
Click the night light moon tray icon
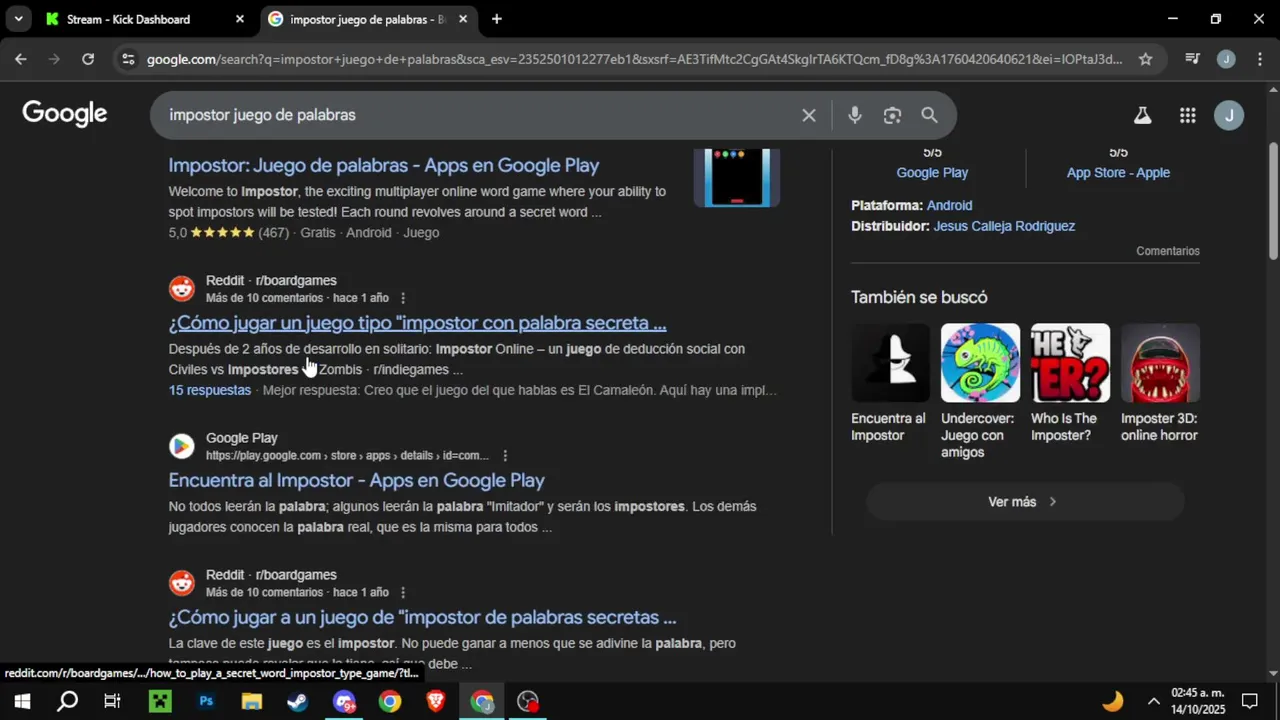point(1113,701)
